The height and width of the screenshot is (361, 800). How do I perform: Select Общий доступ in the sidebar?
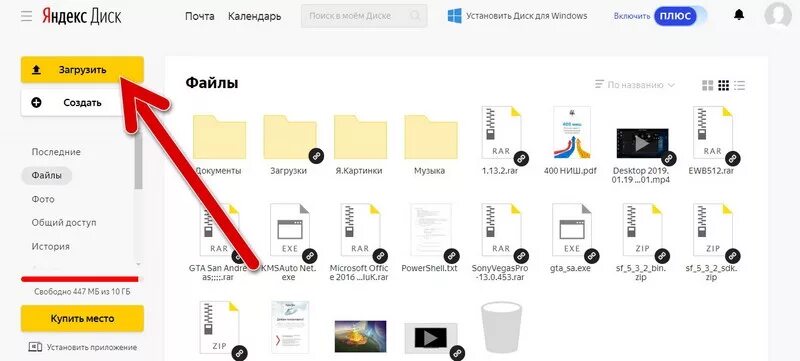(x=64, y=223)
